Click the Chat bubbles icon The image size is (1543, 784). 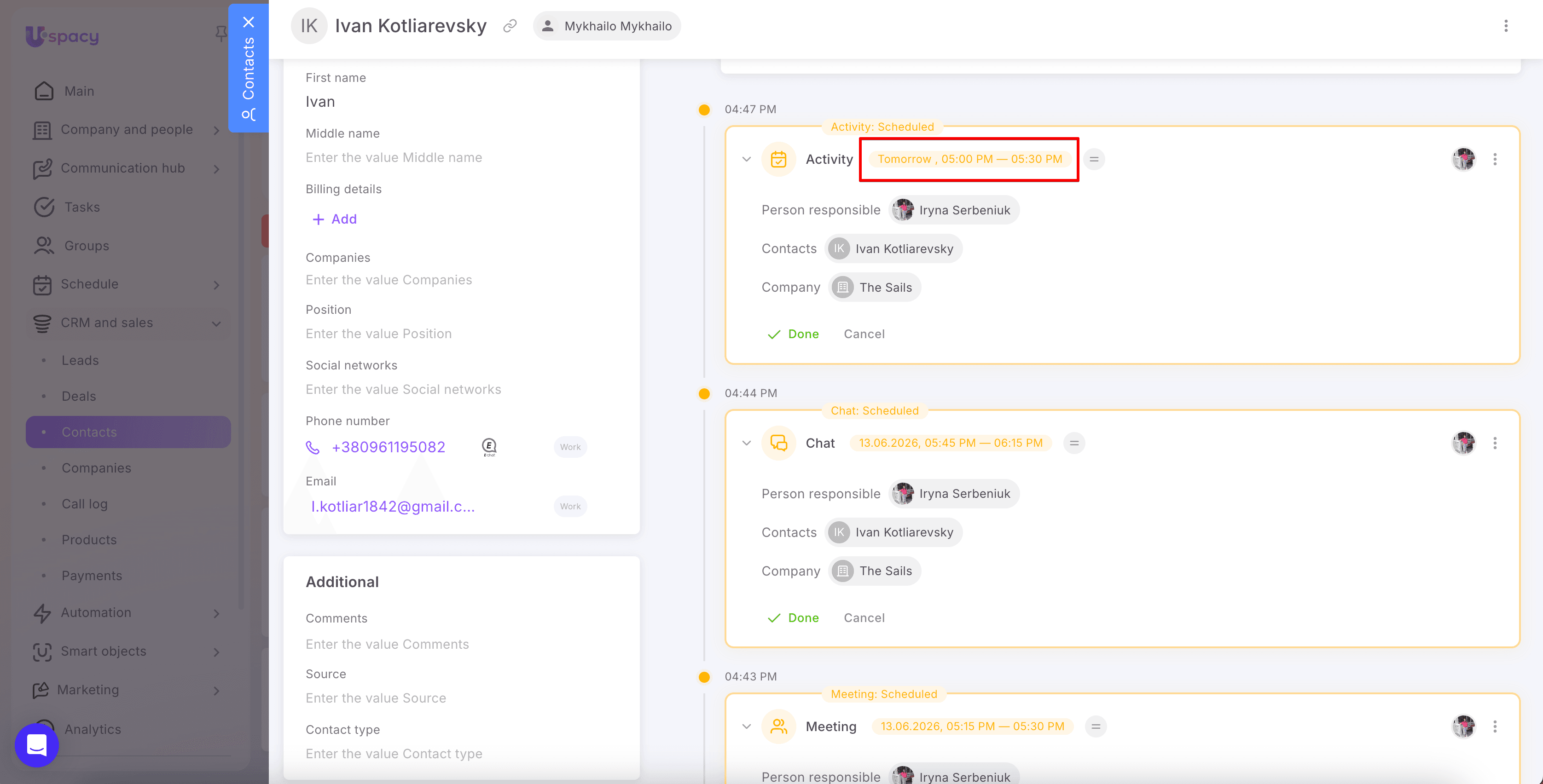pos(779,443)
